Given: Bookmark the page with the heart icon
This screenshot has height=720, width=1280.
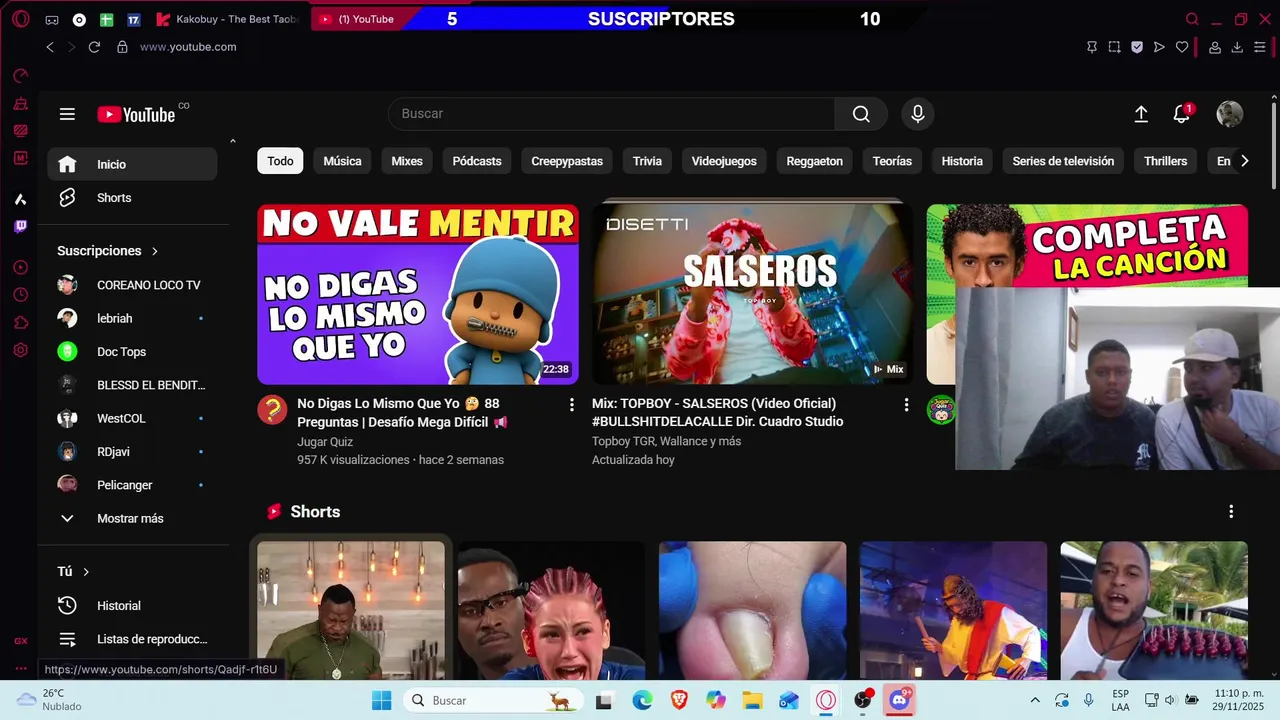Looking at the screenshot, I should pyautogui.click(x=1182, y=47).
